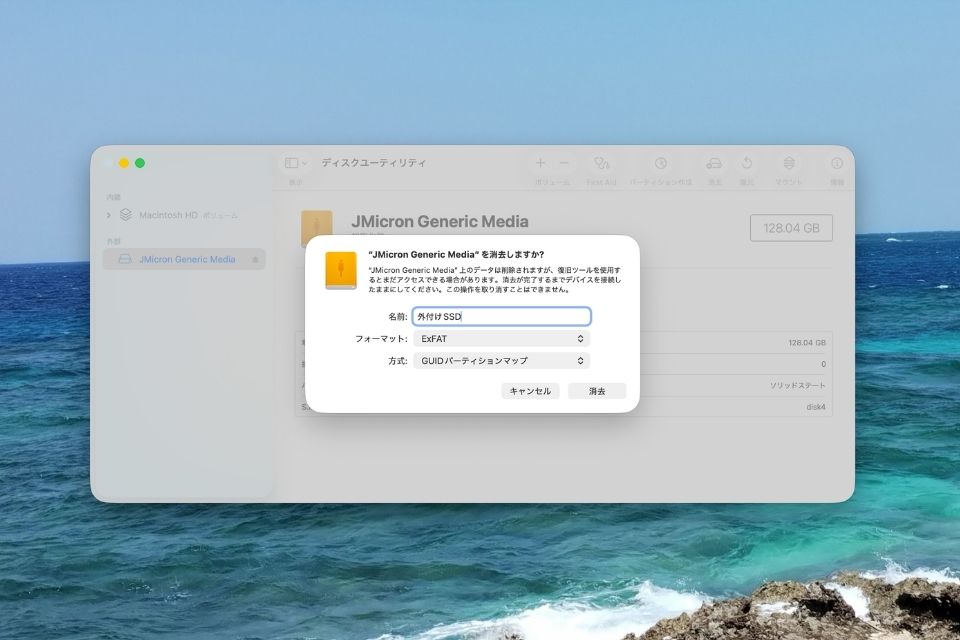Click the 消去 (Erase) button in the dialog
The height and width of the screenshot is (640, 960).
pyautogui.click(x=597, y=391)
